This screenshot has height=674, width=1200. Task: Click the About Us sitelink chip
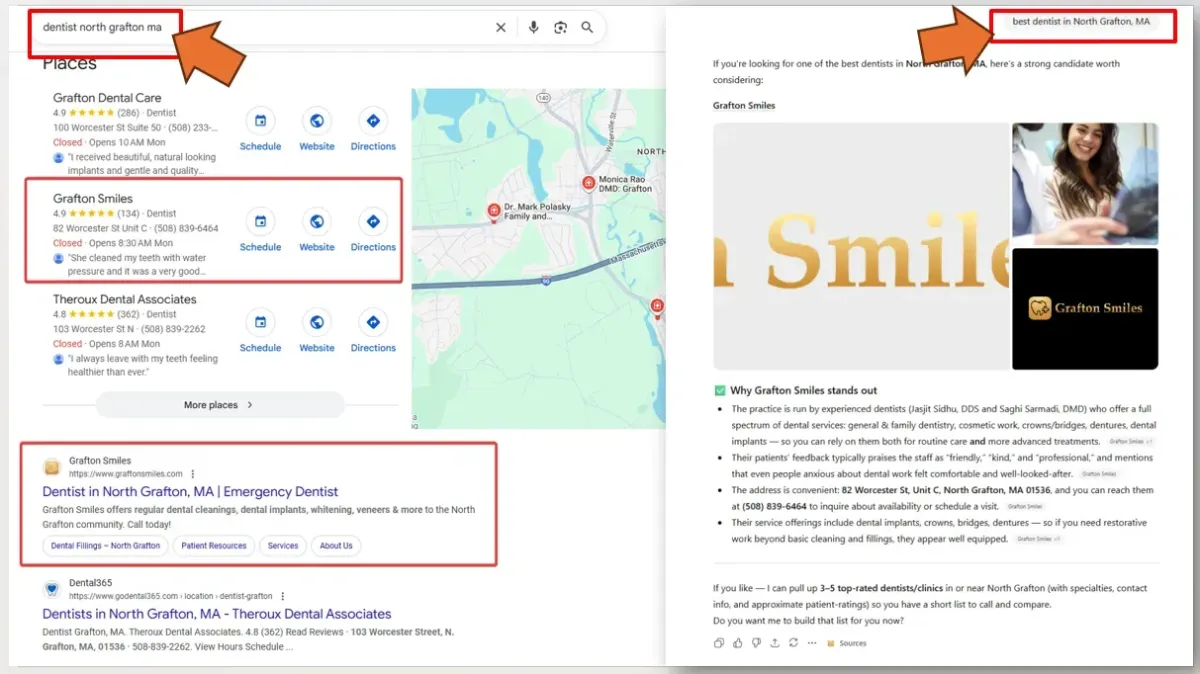[x=336, y=546]
